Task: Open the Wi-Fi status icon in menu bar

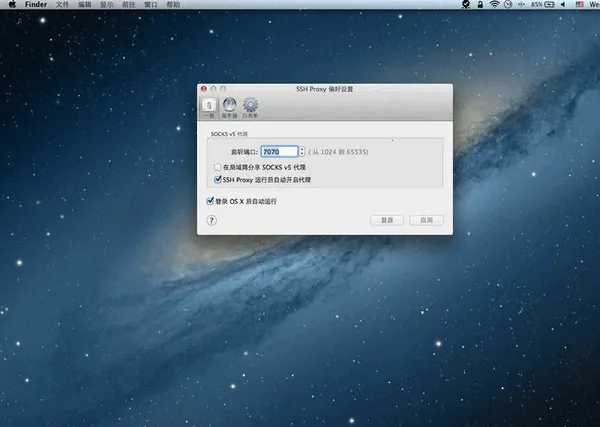Action: tap(493, 5)
